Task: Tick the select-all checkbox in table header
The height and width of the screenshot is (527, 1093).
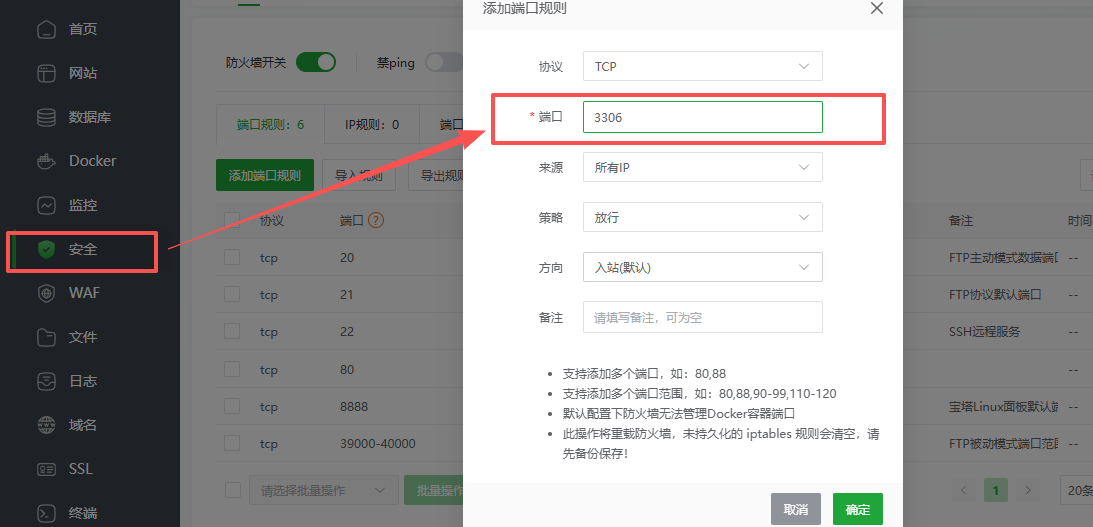Action: click(x=232, y=220)
